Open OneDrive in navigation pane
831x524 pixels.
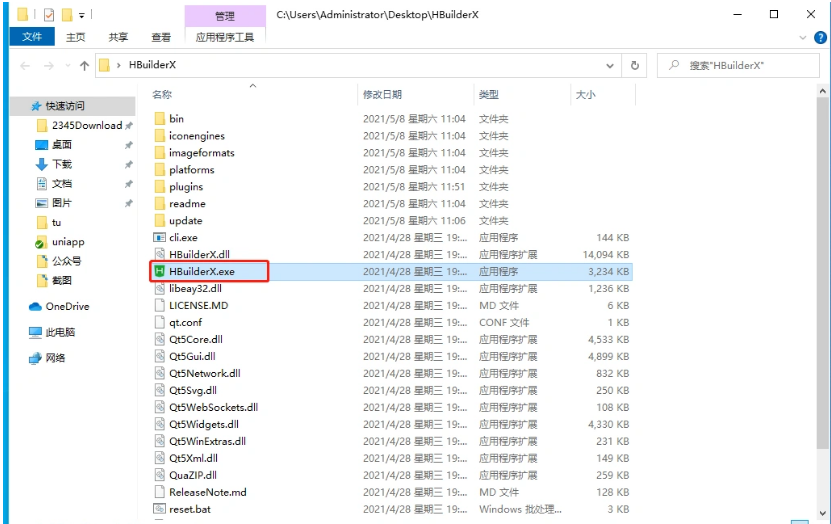[67, 306]
